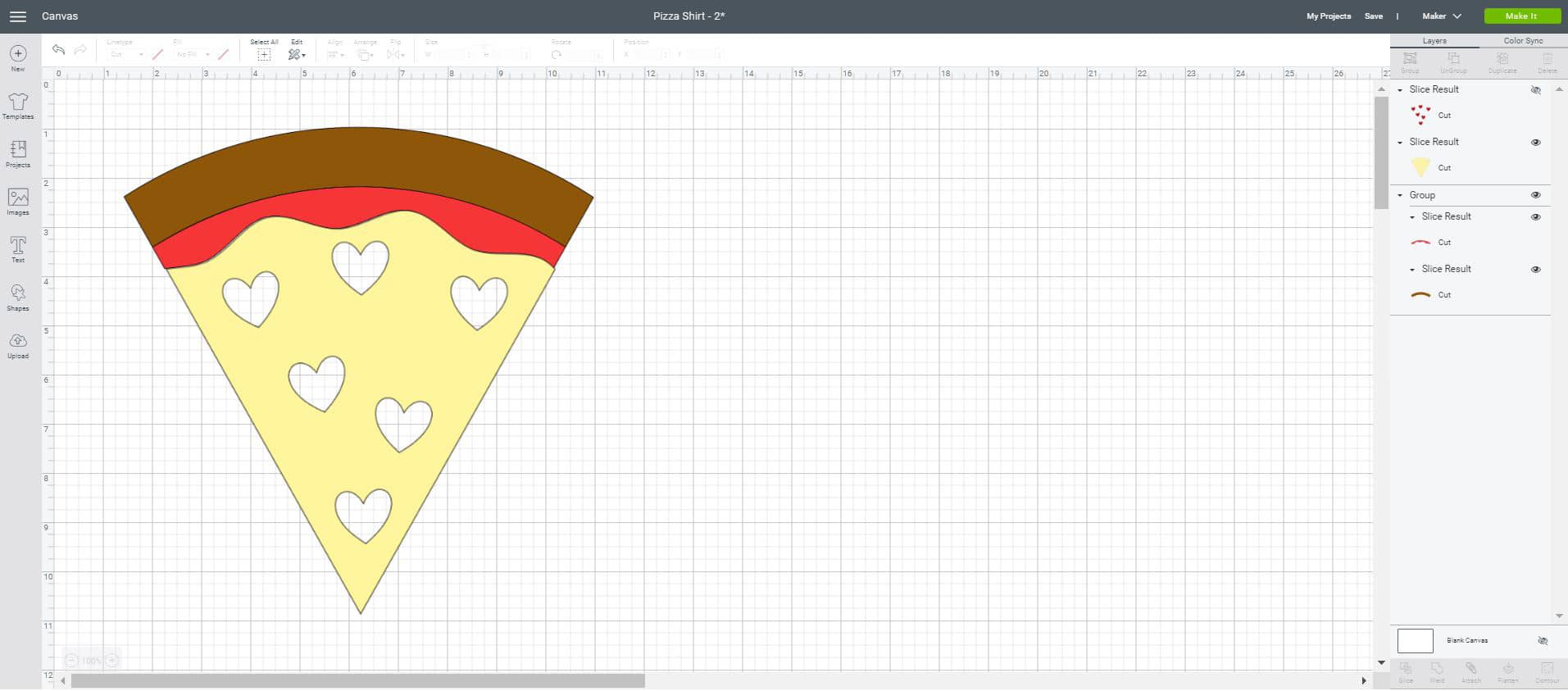The width and height of the screenshot is (1568, 691).
Task: Hide the Group layer
Action: (1536, 196)
